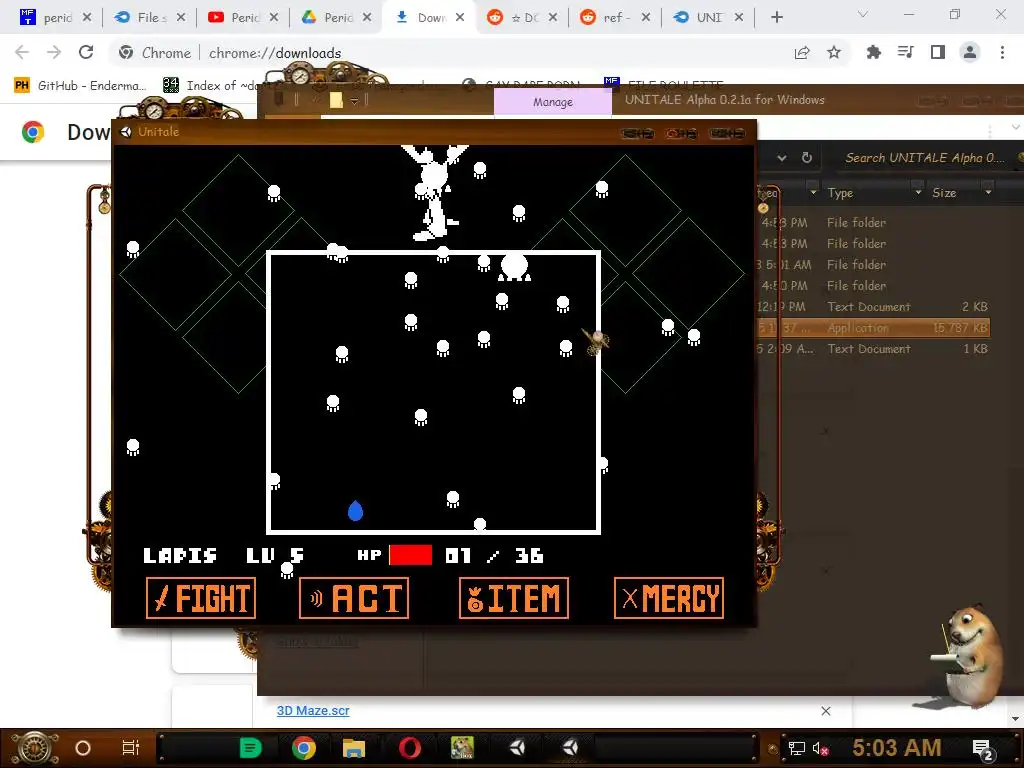Click the 5:03 AM taskbar clock
The width and height of the screenshot is (1024, 768).
pos(897,748)
